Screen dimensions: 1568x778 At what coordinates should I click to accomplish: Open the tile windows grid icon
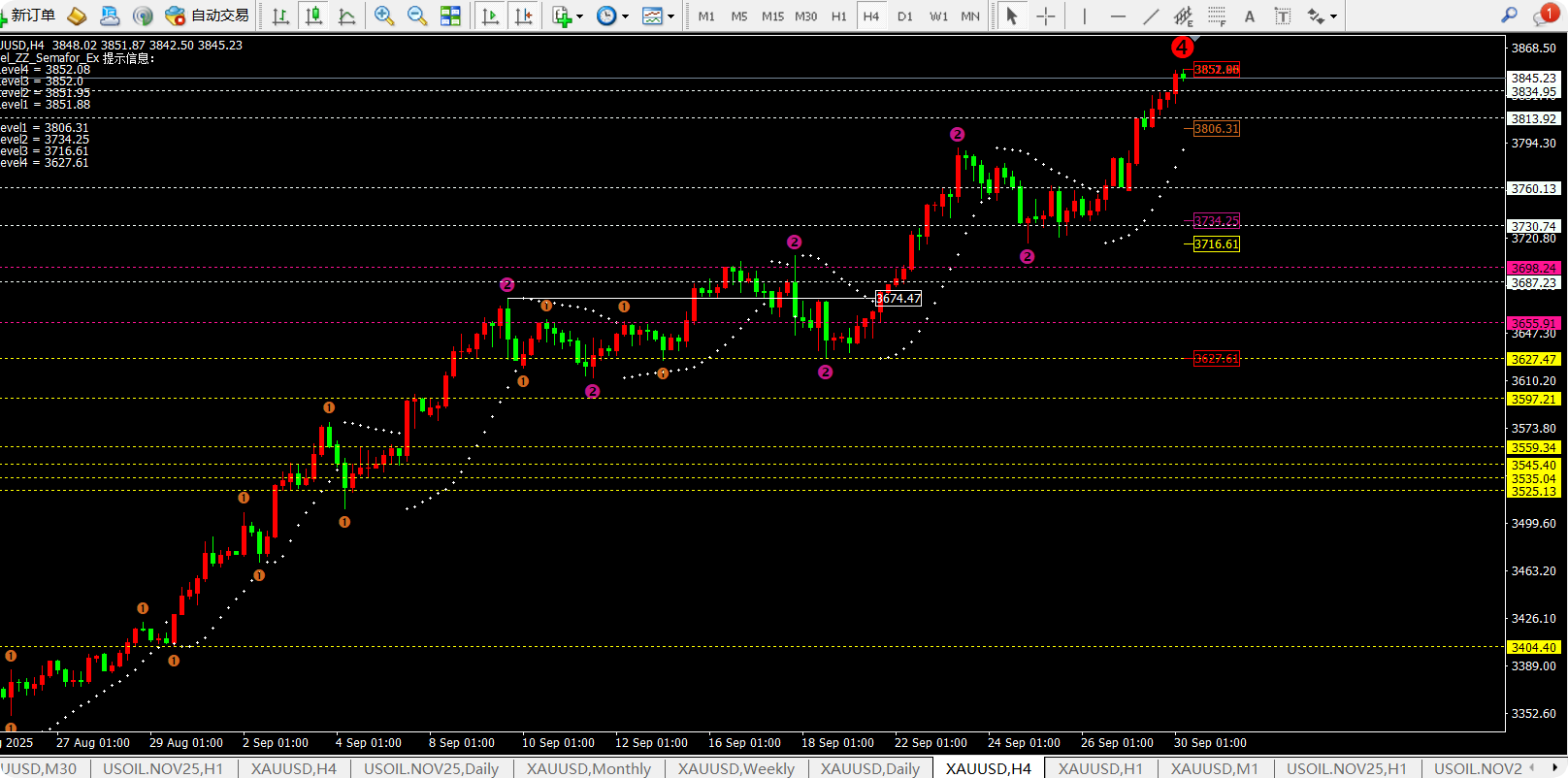click(450, 16)
